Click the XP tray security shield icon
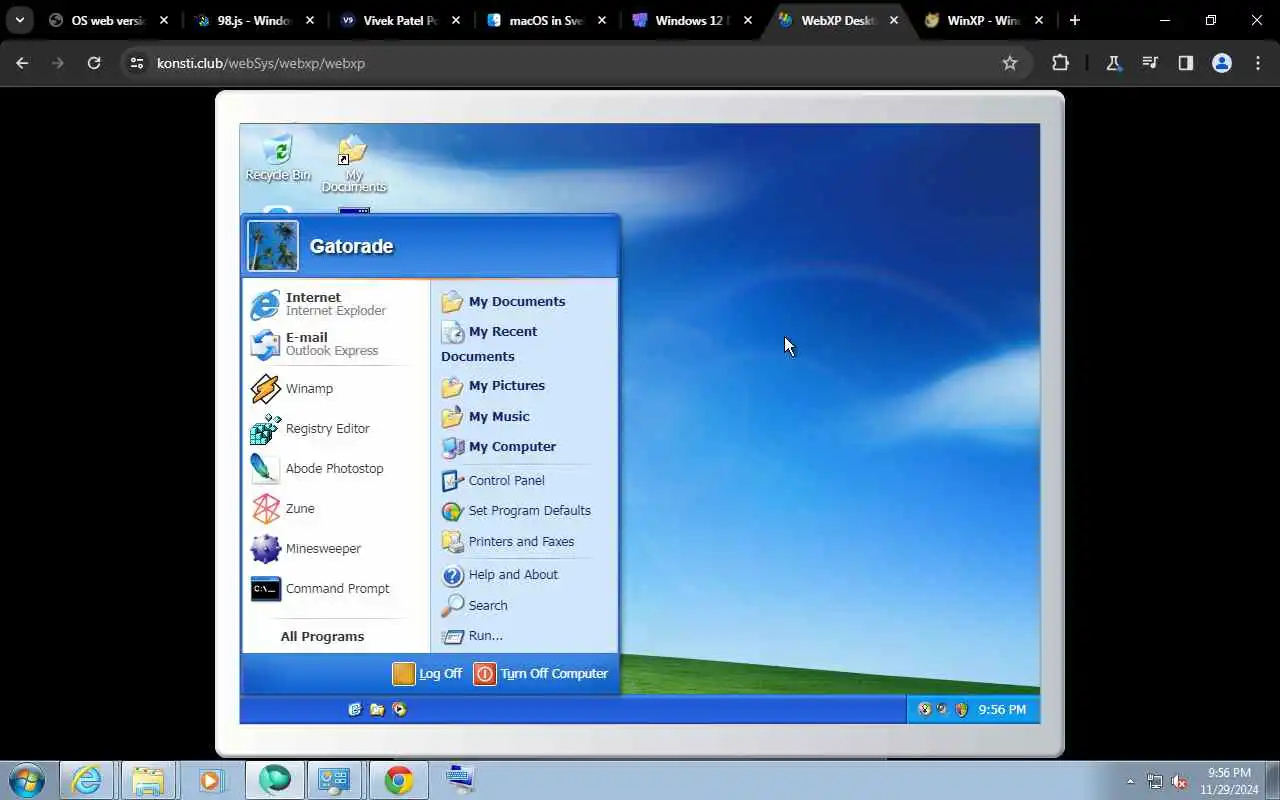The height and width of the screenshot is (800, 1280). coord(961,709)
